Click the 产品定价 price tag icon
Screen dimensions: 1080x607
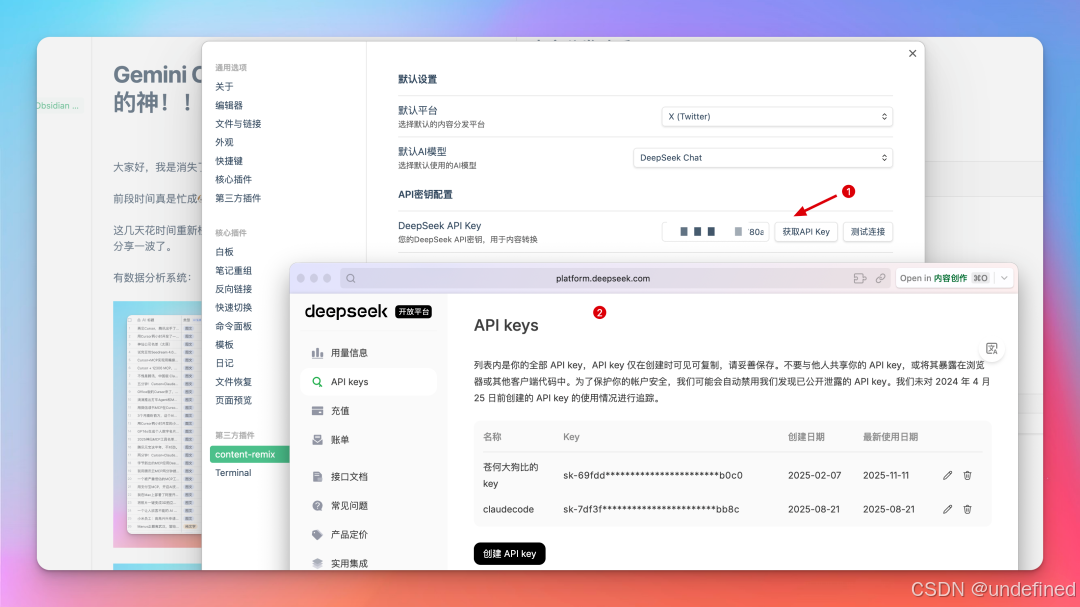(317, 535)
